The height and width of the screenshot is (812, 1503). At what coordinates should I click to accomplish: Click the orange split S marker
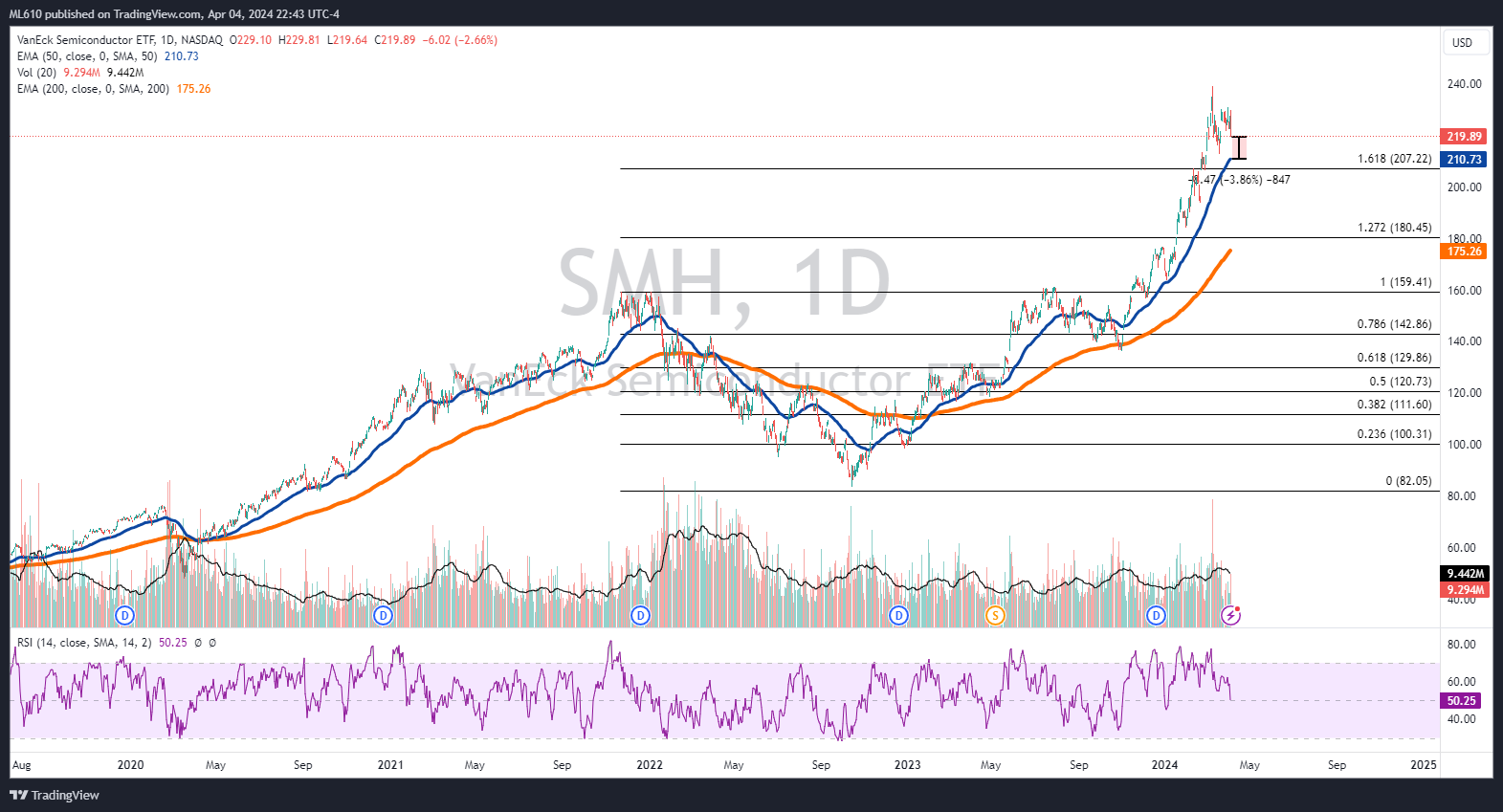click(995, 615)
